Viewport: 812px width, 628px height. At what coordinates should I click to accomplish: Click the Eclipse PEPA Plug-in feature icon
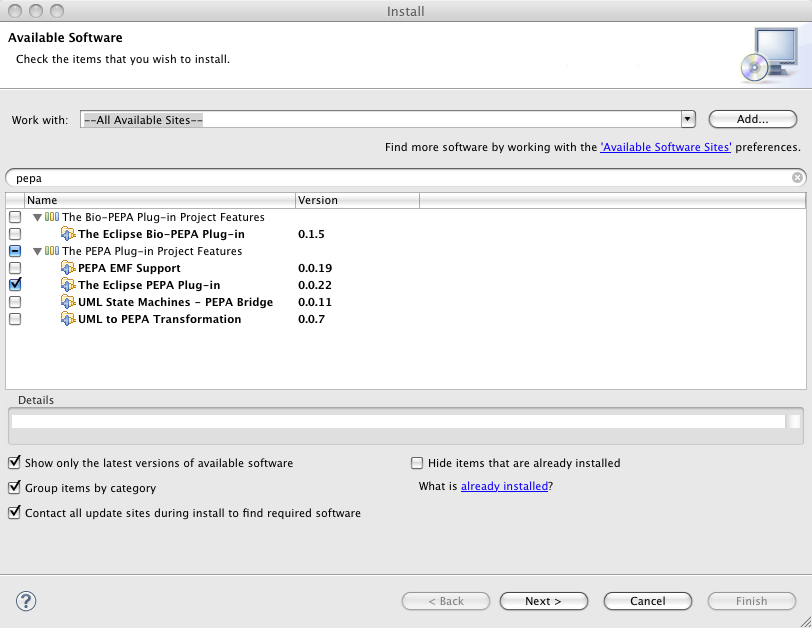[68, 285]
